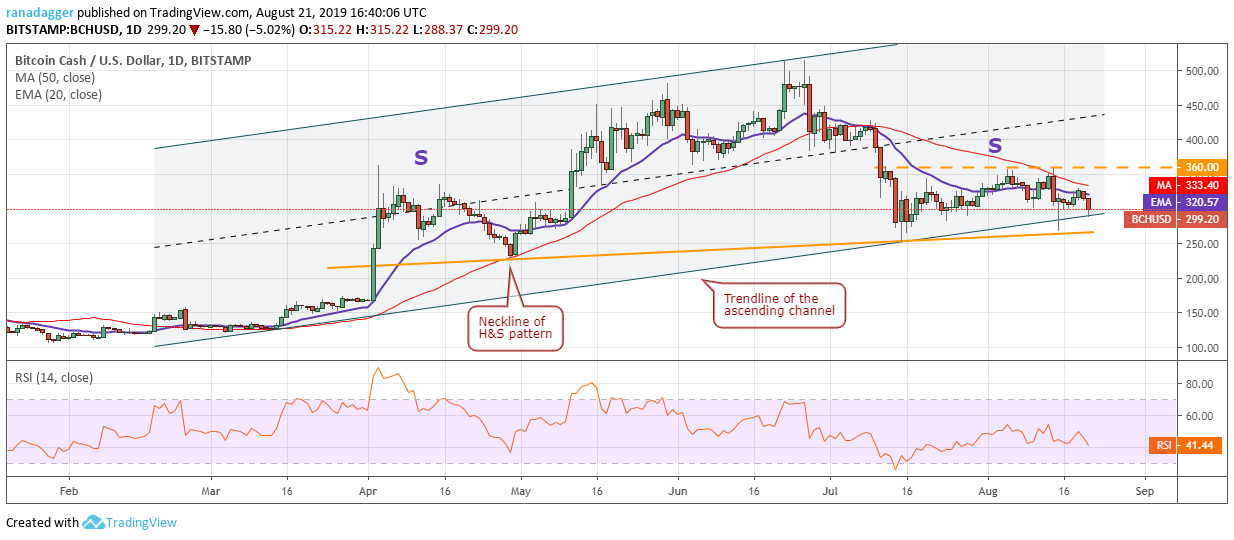The image size is (1234, 540).
Task: Click the 'Sep' date axis label
Action: coord(1146,492)
